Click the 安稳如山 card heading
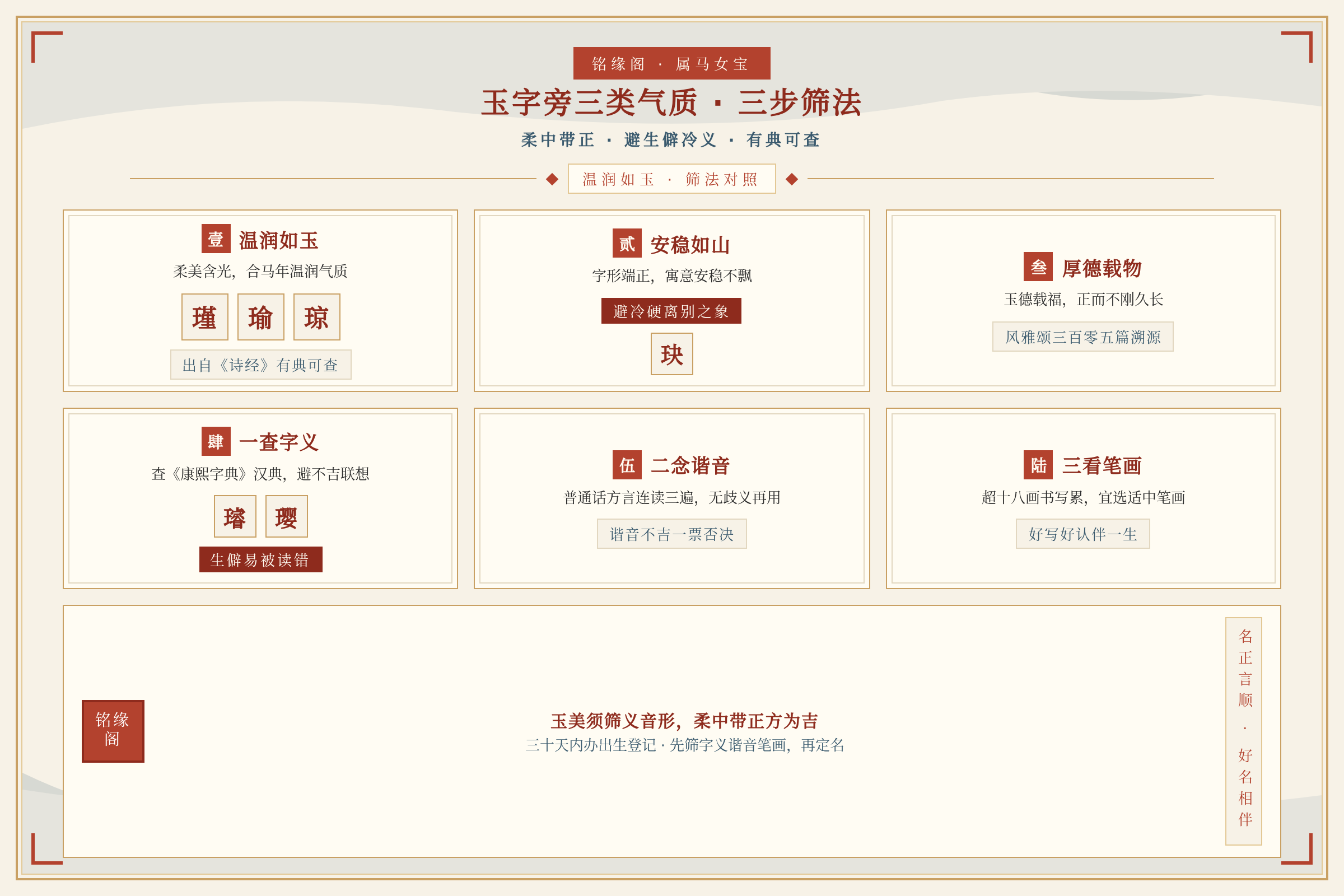This screenshot has height=896, width=1344. click(x=690, y=245)
